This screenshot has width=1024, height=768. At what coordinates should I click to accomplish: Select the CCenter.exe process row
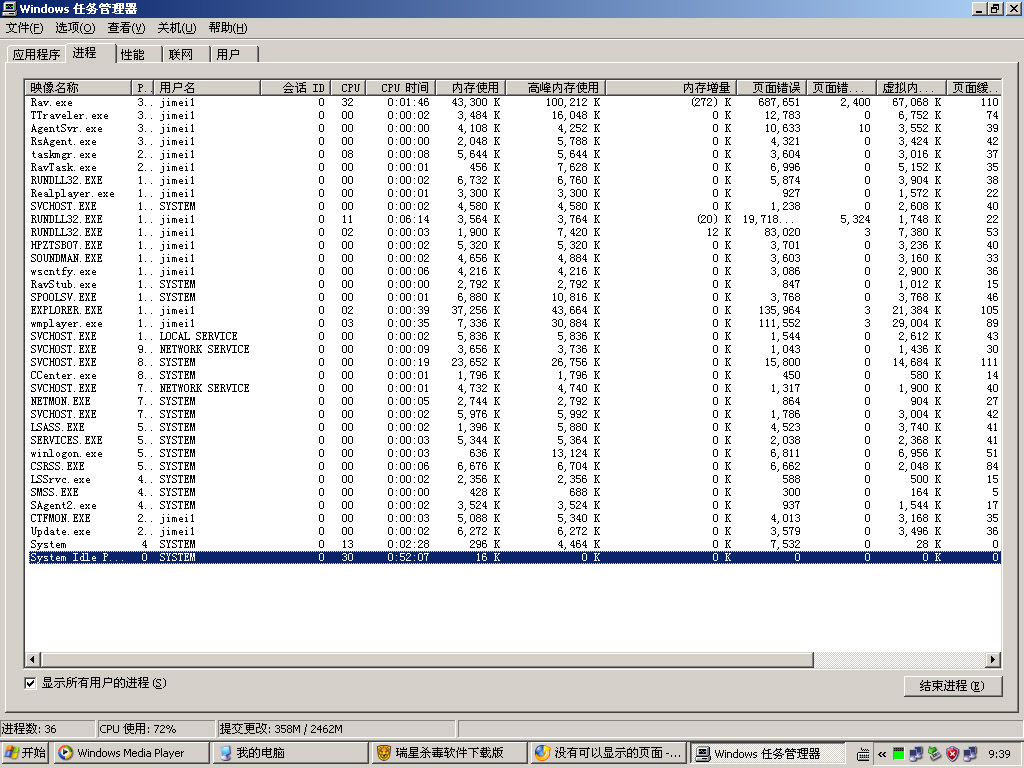click(x=515, y=376)
